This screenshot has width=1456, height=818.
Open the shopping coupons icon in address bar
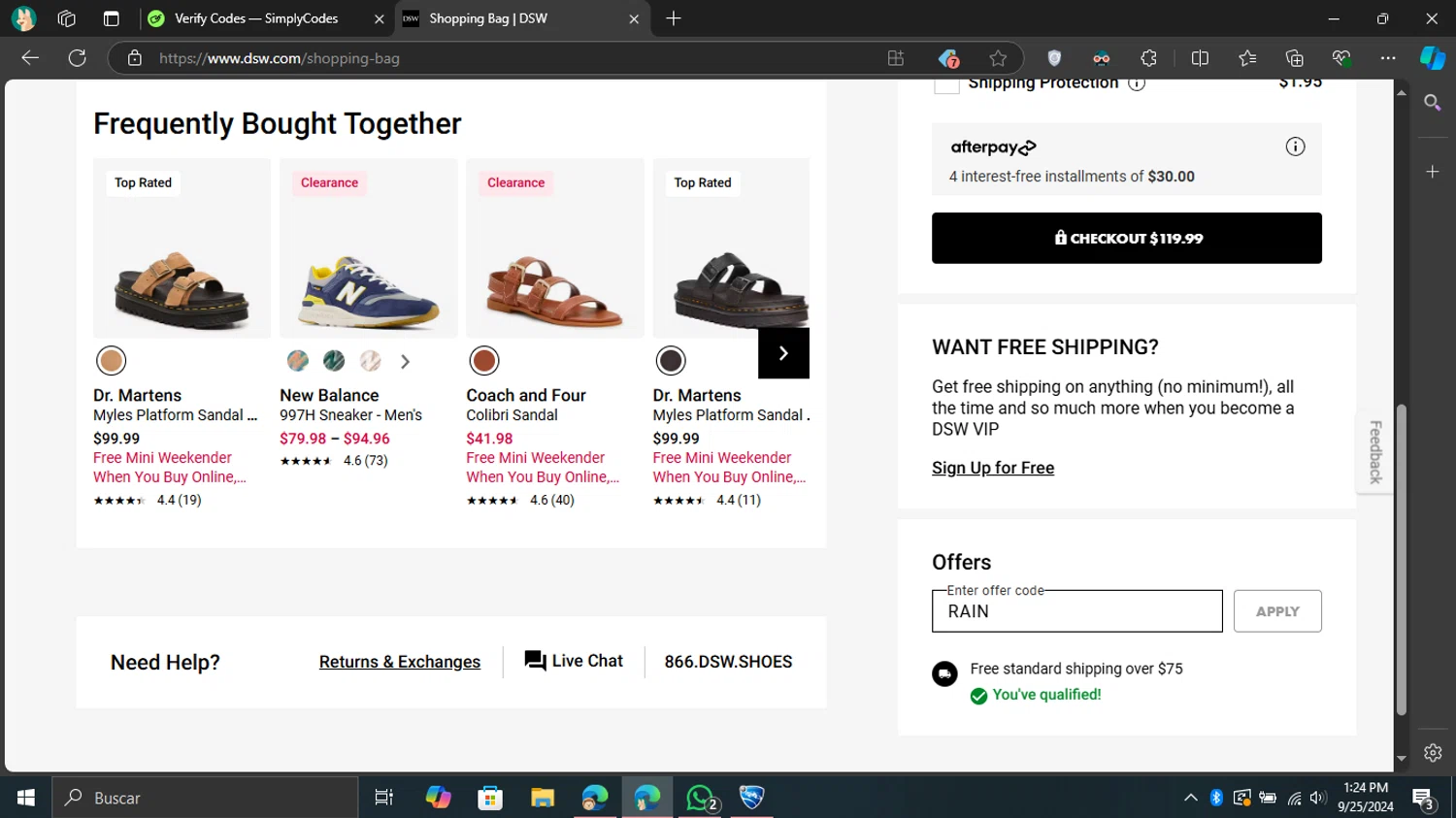[x=948, y=58]
